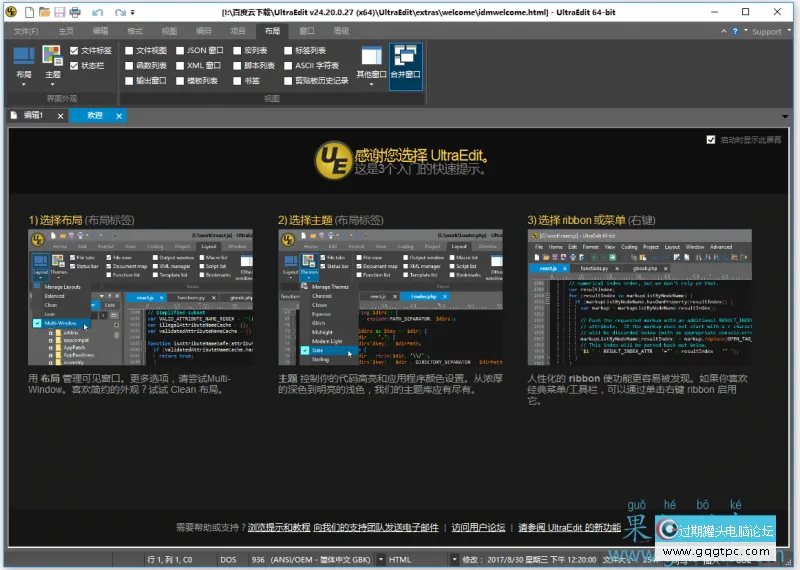Switch to the 格式 format ribbon tab
Screen dimensions: 800x570
[x=135, y=31]
